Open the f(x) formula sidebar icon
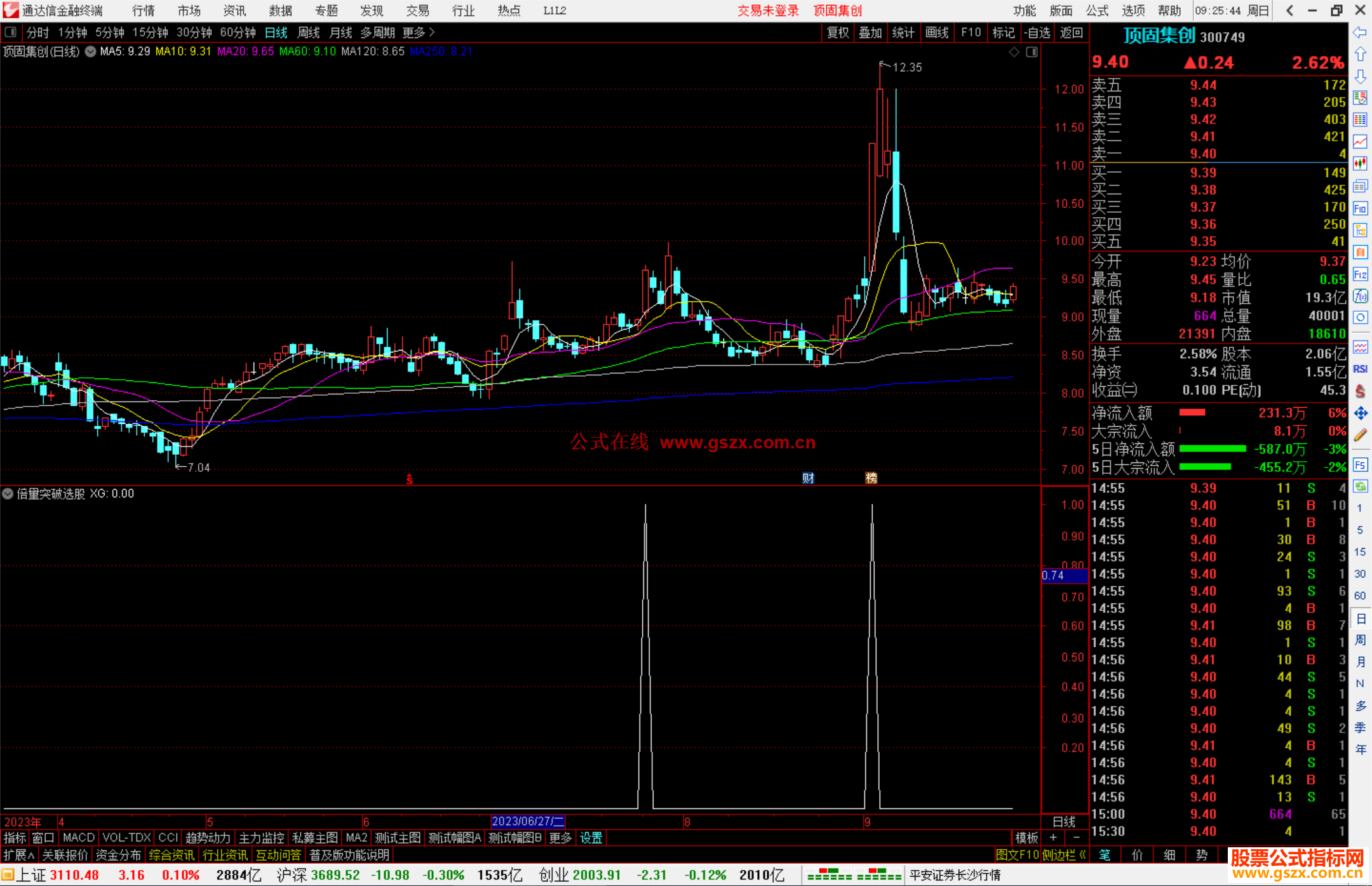Screen dimensions: 1372x886 click(x=1360, y=296)
